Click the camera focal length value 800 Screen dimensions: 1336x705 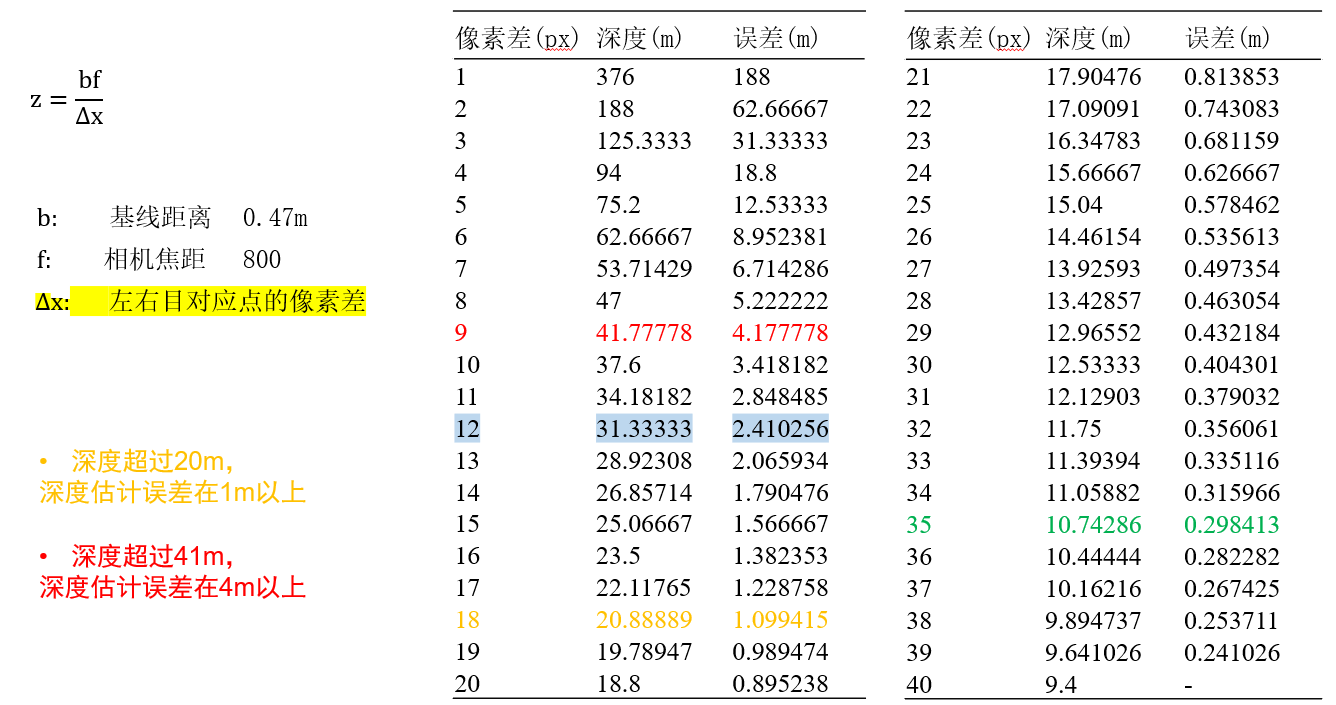pos(262,260)
